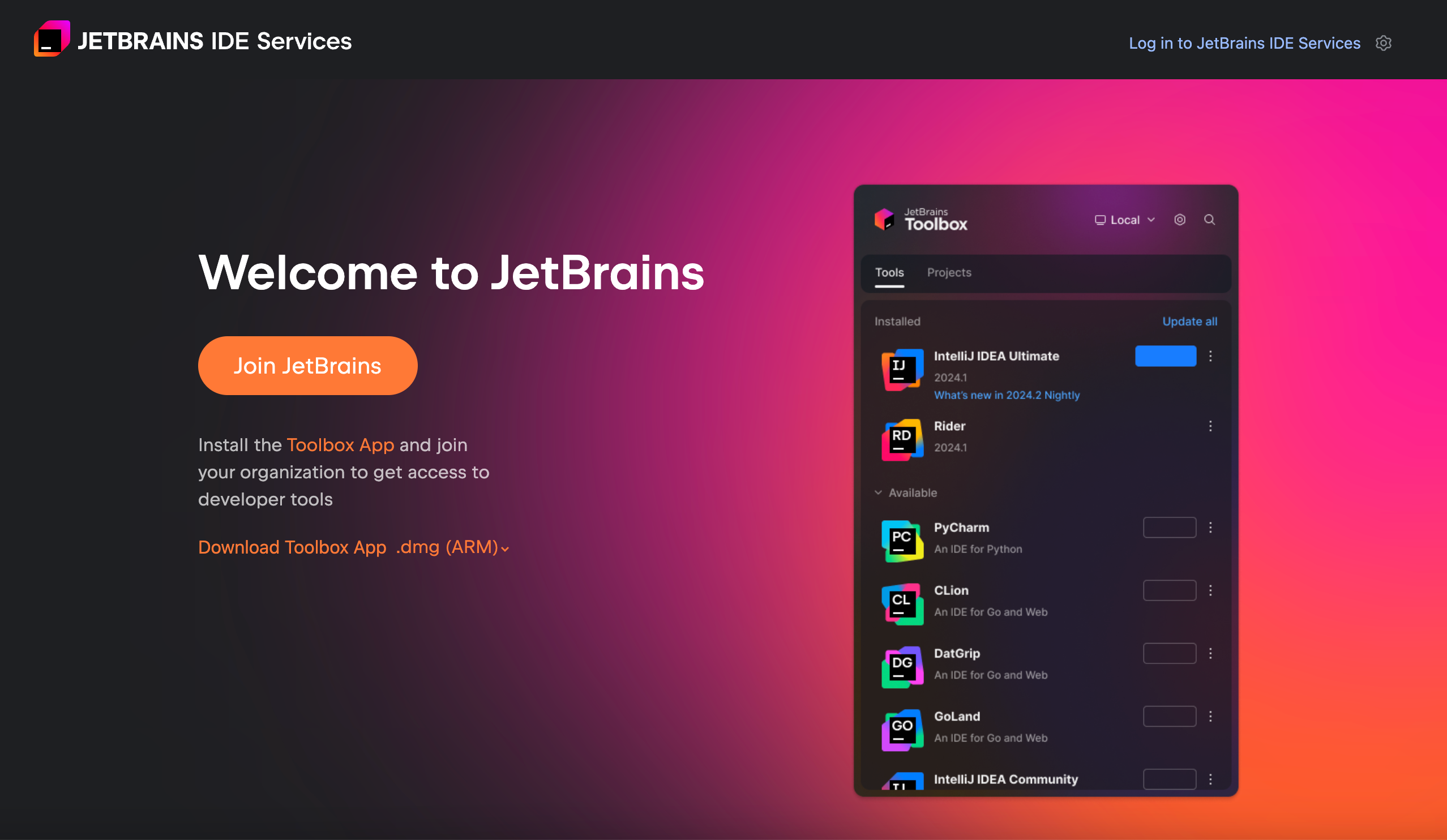
Task: Click the JetBrains IDE Services logo
Action: click(x=52, y=39)
